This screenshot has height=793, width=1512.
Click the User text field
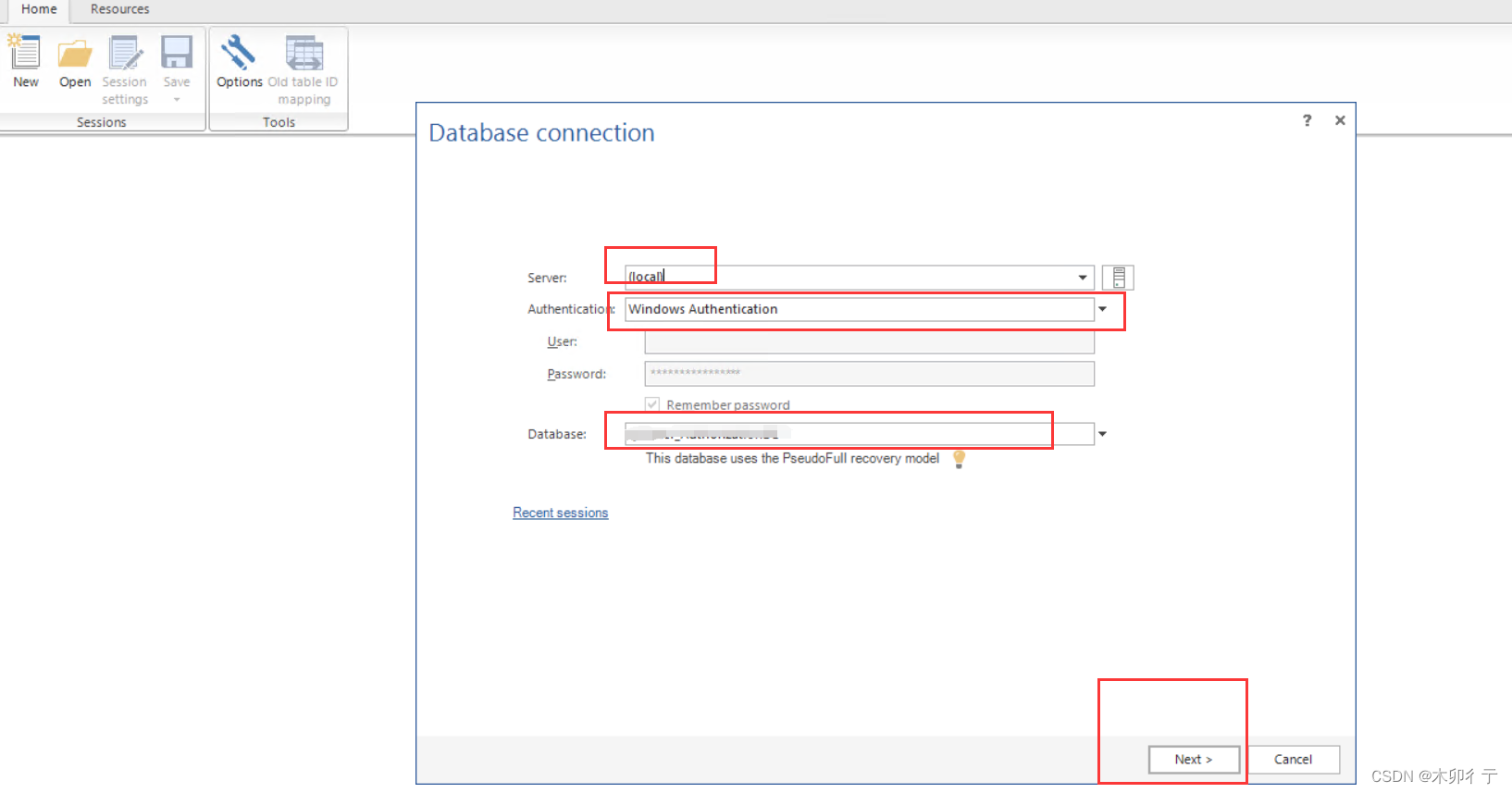coord(869,341)
